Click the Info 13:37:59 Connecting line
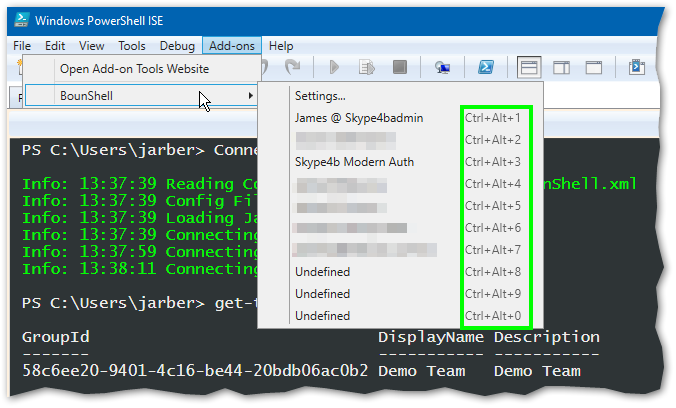Image resolution: width=676 pixels, height=408 pixels. click(x=140, y=252)
